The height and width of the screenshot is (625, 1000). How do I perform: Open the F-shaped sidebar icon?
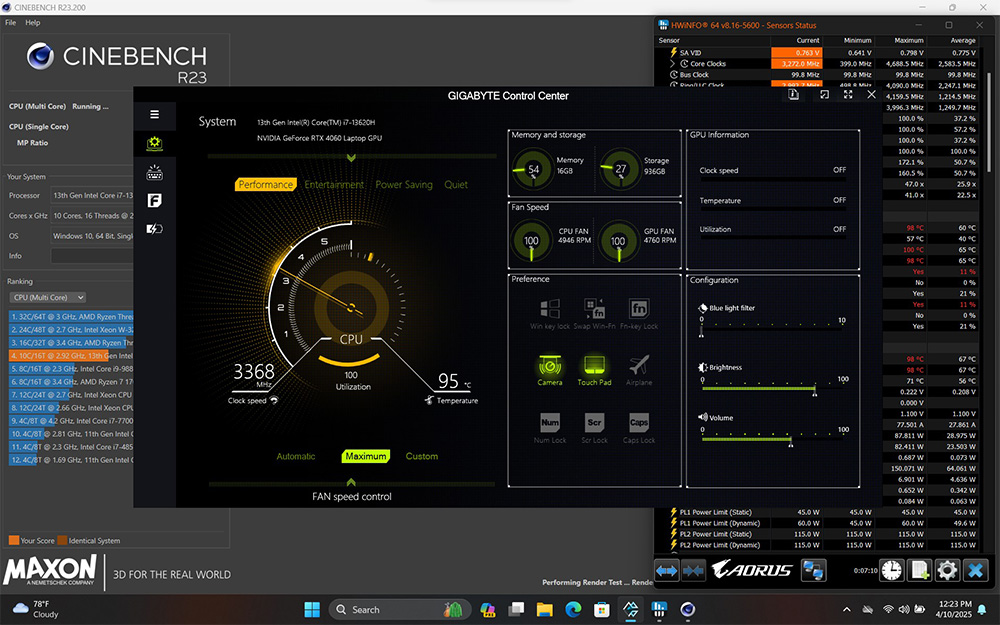(x=154, y=201)
